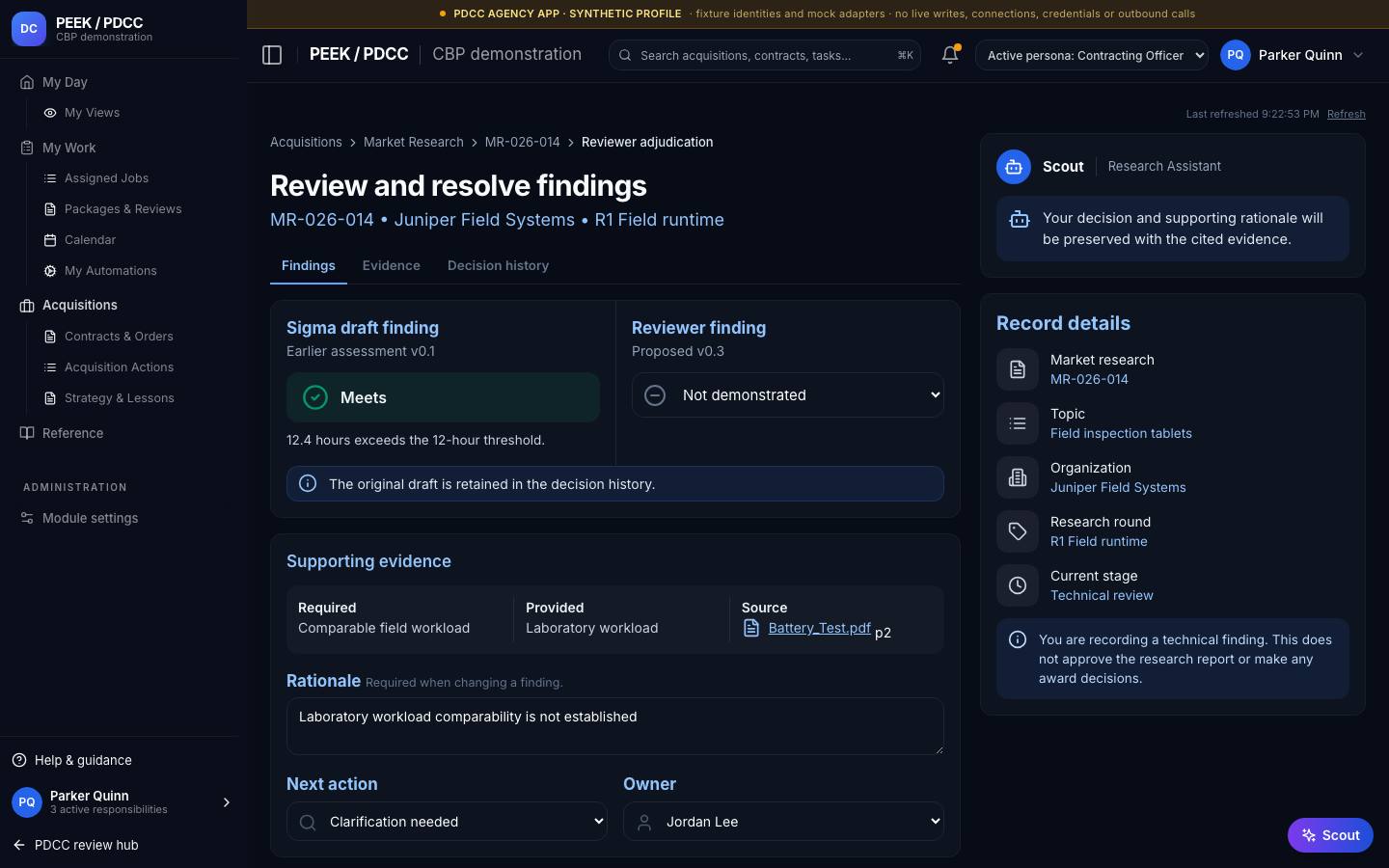Select the Findings tab
This screenshot has height=868, width=1389.
[309, 265]
